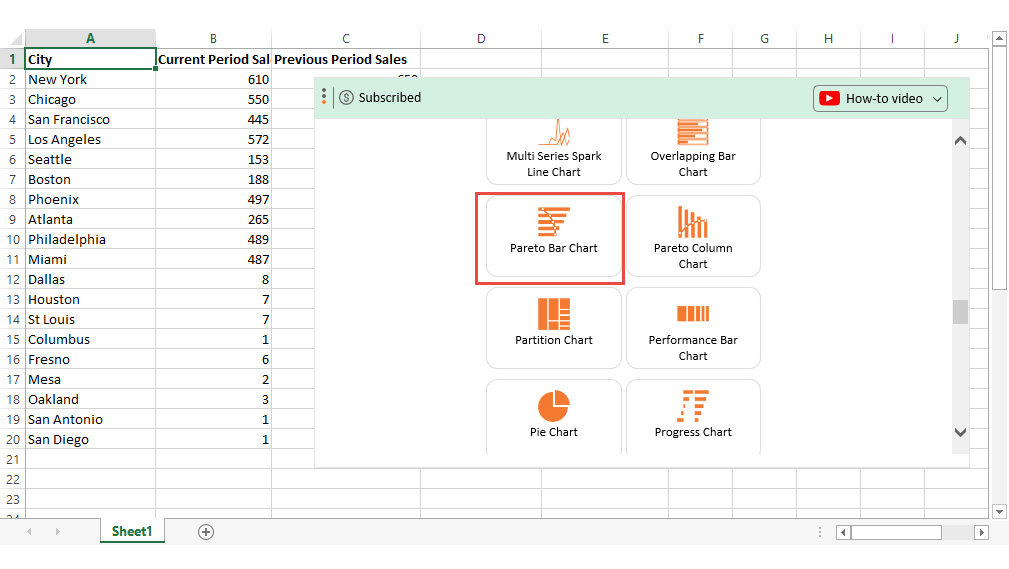Click the YouTube icon in How-to video

(x=829, y=98)
